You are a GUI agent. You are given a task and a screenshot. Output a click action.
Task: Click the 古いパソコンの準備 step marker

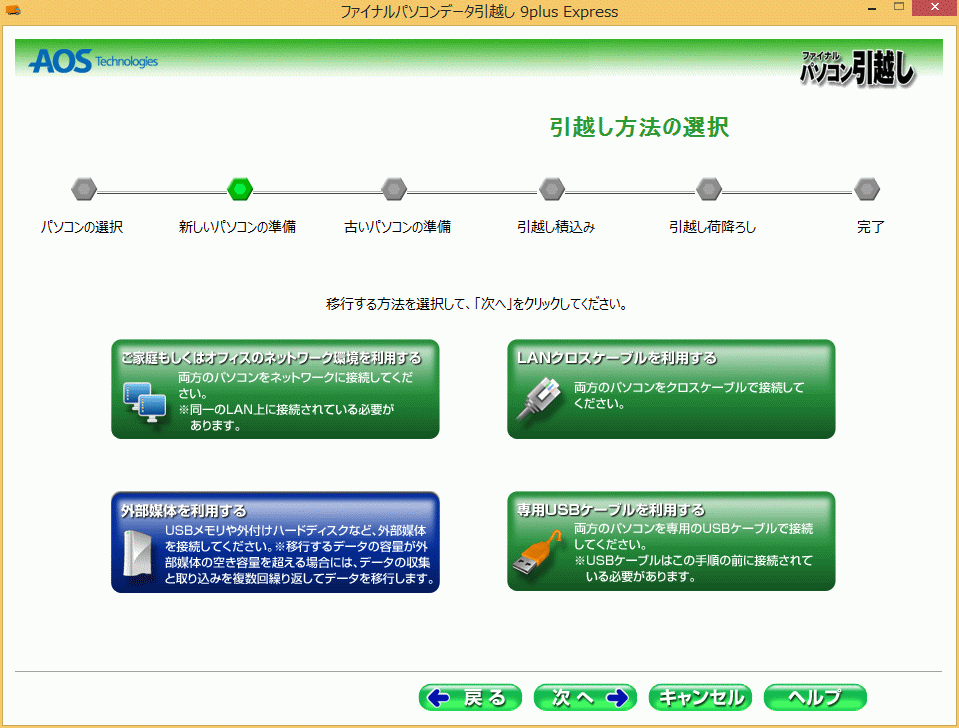click(x=394, y=188)
